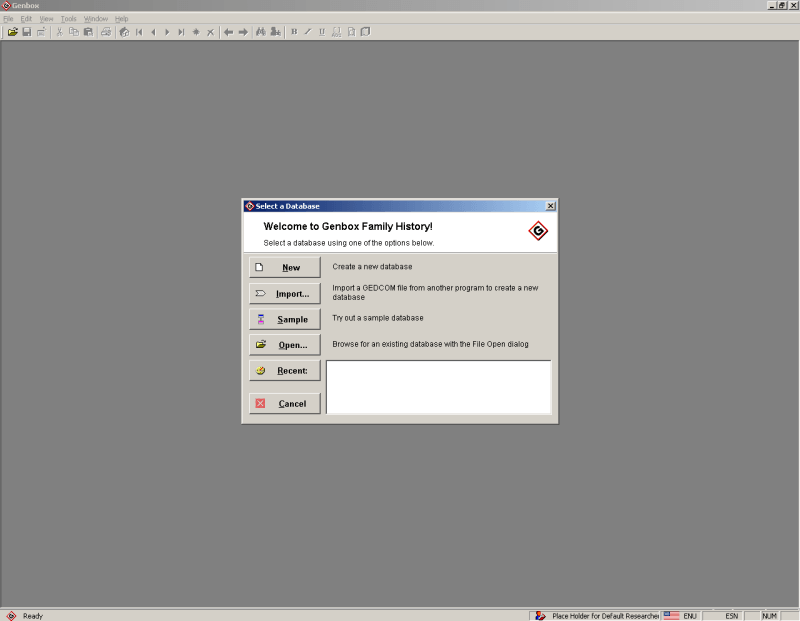Click the Delete record X icon
This screenshot has height=621, width=800.
(x=208, y=31)
